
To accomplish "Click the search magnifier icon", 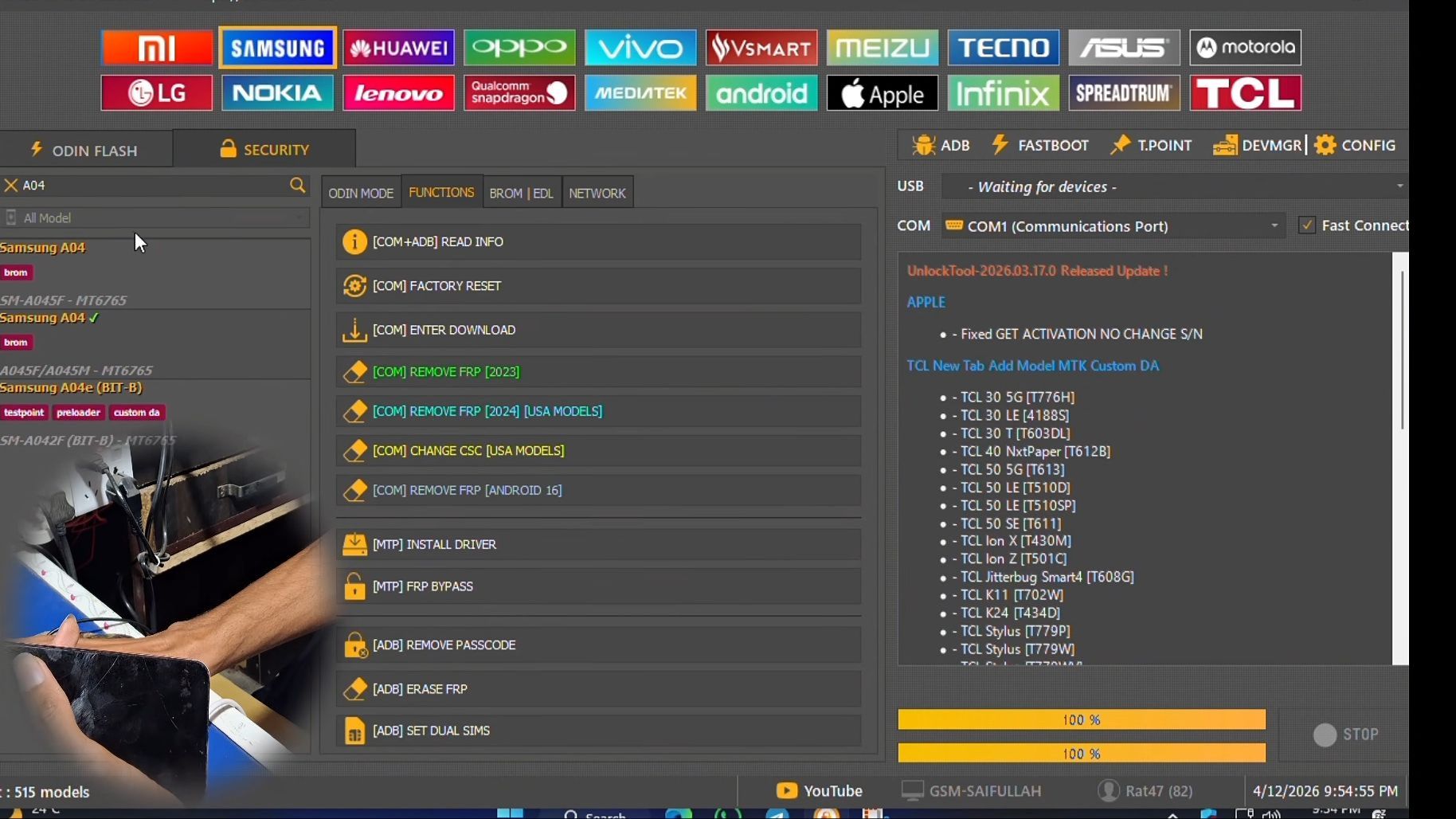I will (298, 185).
